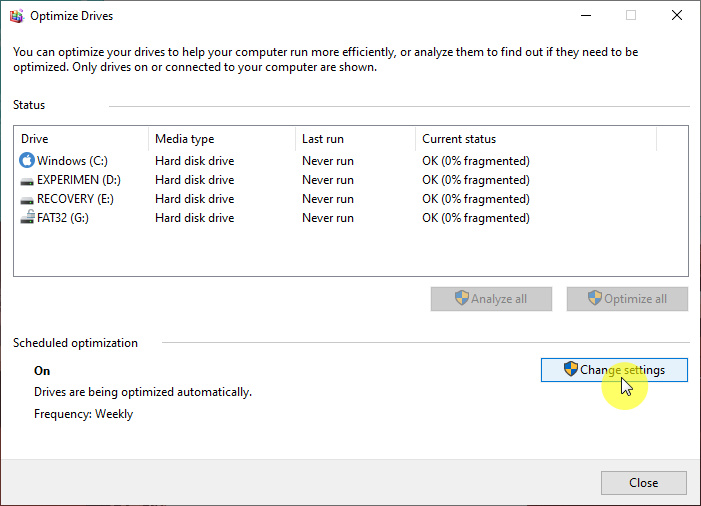Screen dimensions: 701x506
Task: Sort list by Last run column header
Action: coord(355,139)
